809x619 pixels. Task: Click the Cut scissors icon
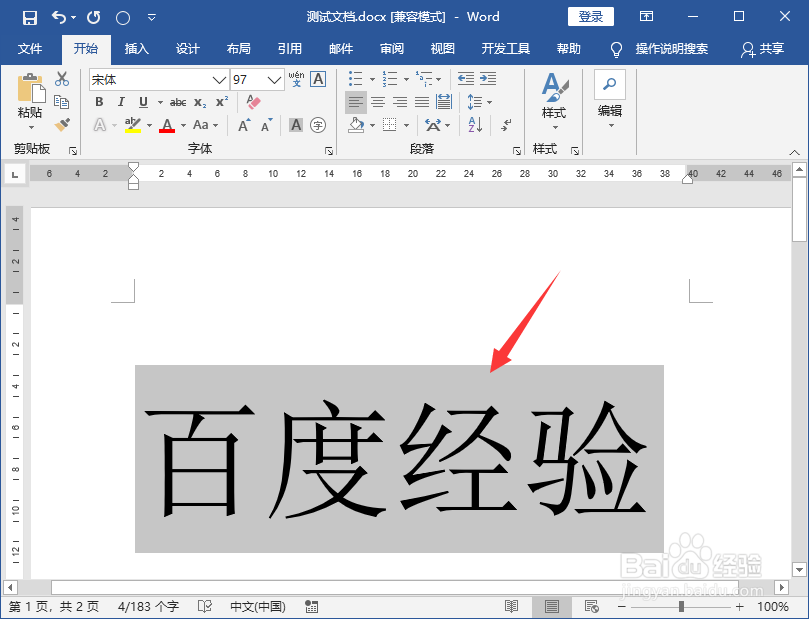(62, 79)
